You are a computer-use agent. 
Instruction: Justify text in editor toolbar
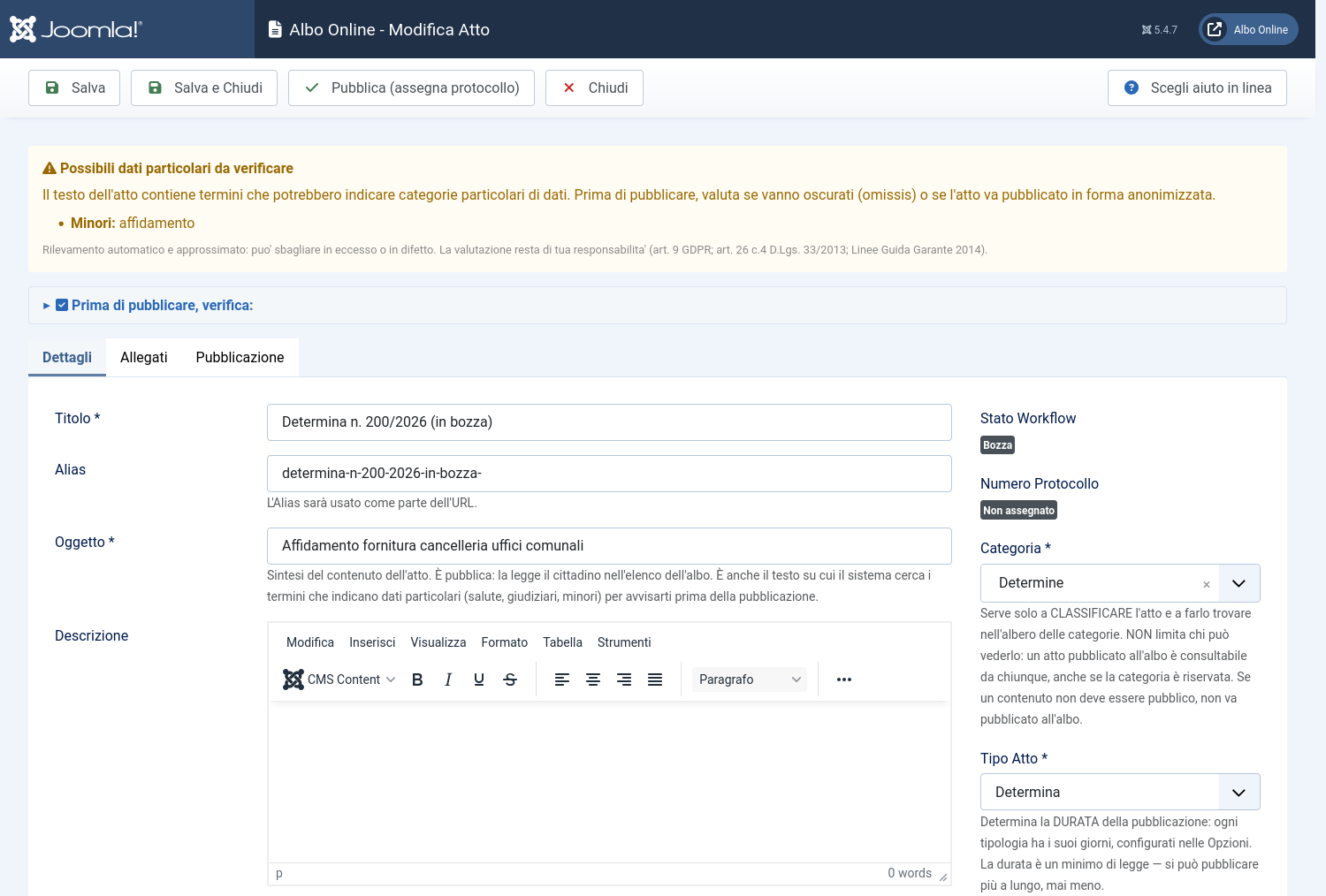(655, 680)
